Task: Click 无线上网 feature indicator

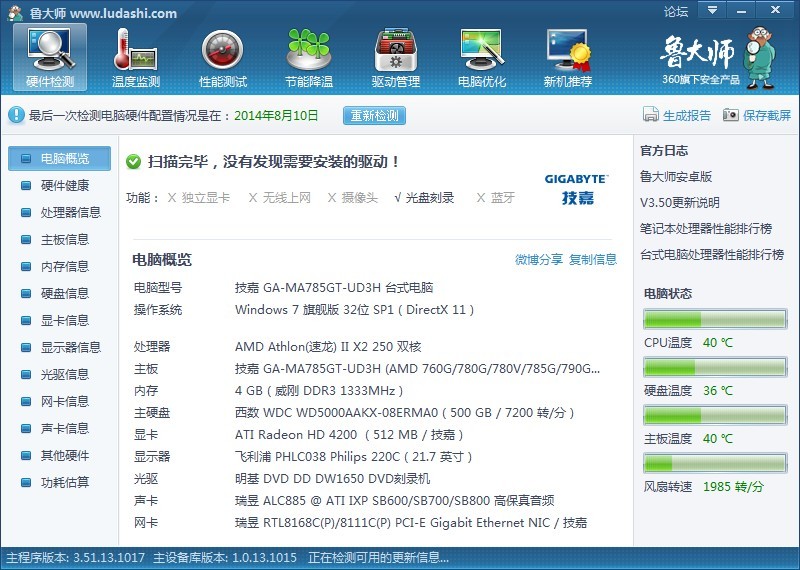Action: (280, 197)
